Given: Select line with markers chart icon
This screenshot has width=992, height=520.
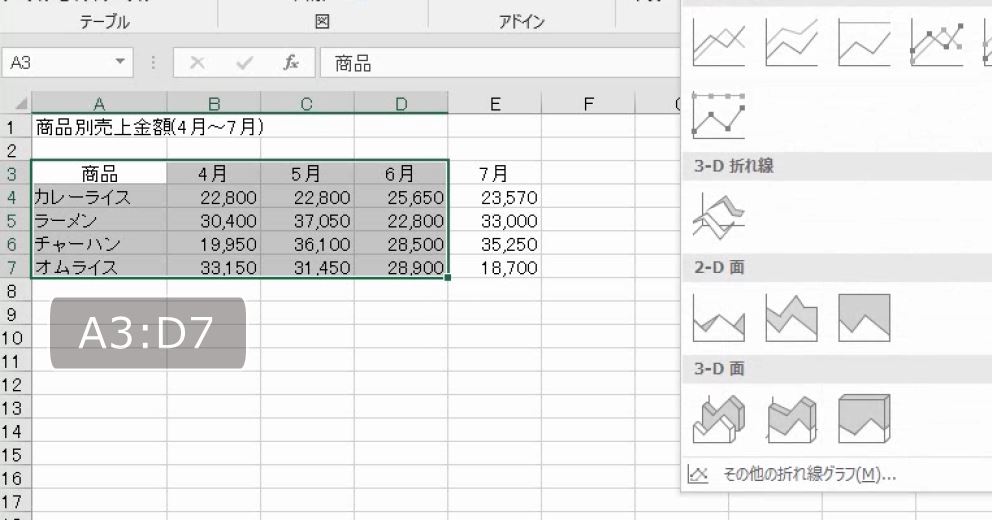Looking at the screenshot, I should (x=937, y=42).
